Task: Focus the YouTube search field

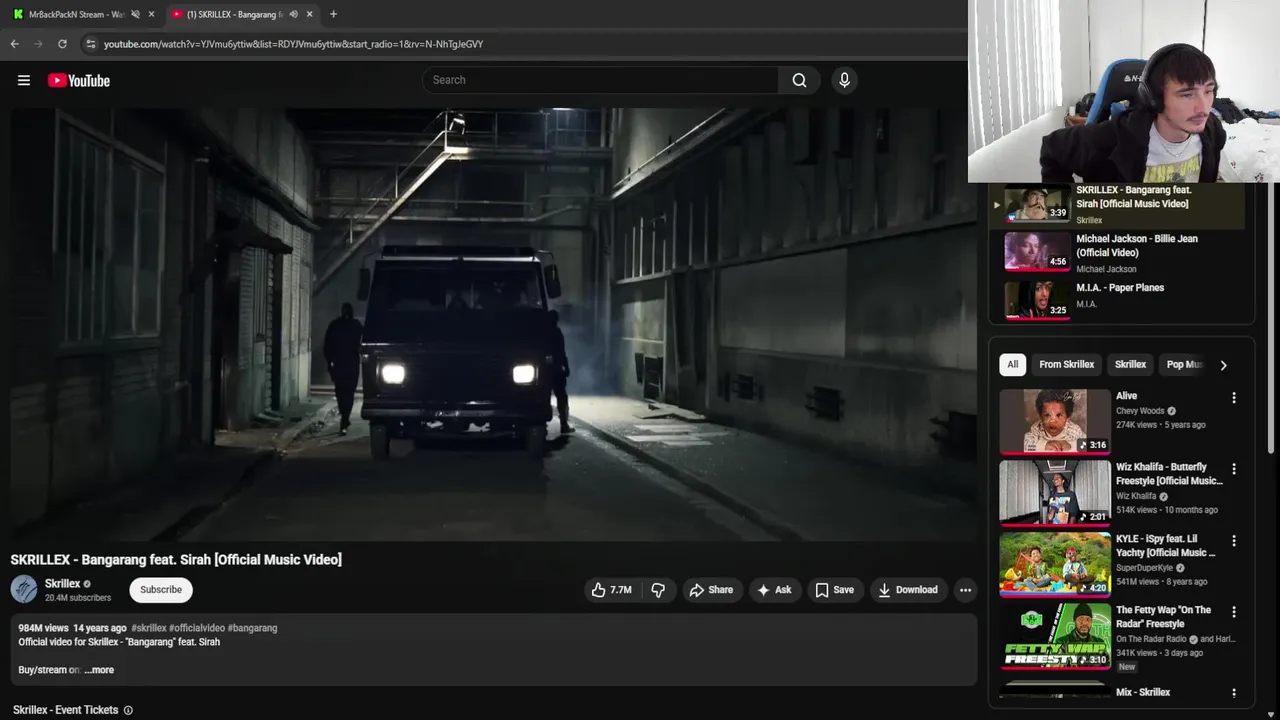Action: (x=600, y=80)
